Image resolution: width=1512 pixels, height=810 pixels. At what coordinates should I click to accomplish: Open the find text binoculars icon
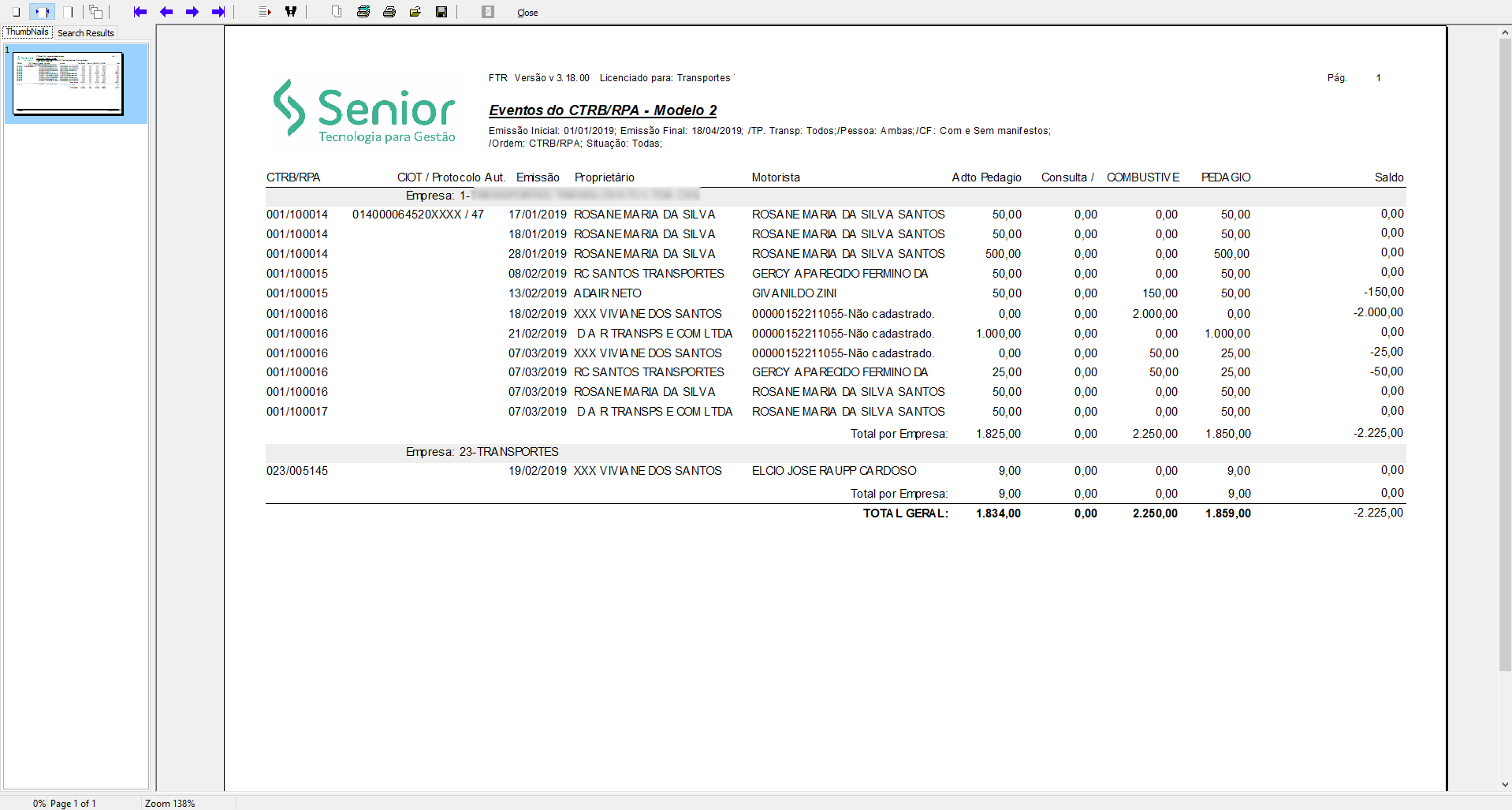click(x=291, y=12)
